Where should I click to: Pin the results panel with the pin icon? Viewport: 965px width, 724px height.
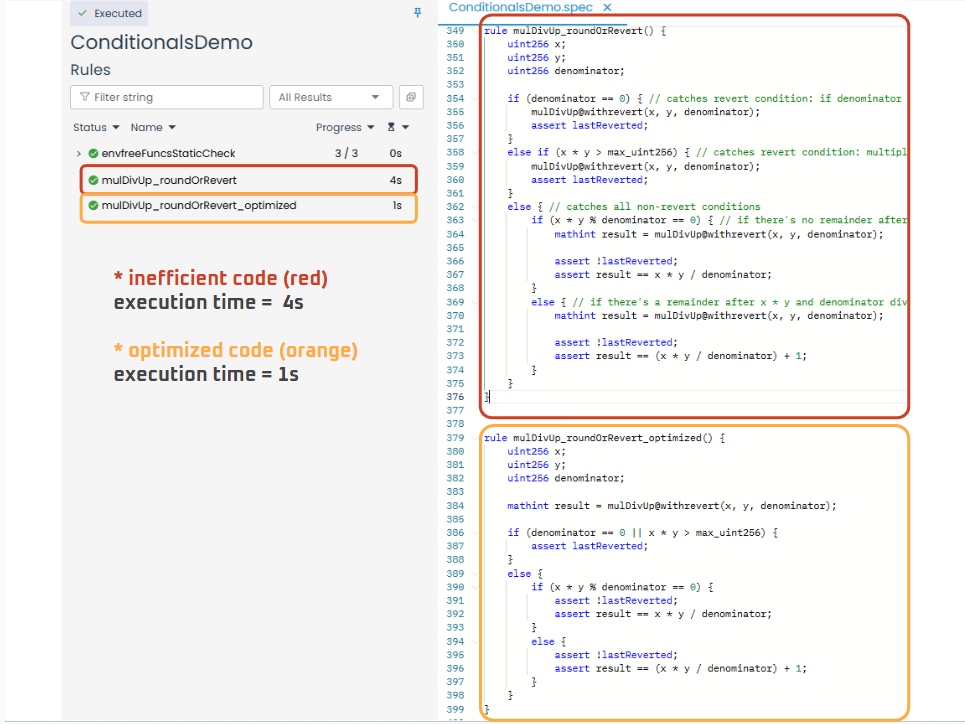point(418,13)
